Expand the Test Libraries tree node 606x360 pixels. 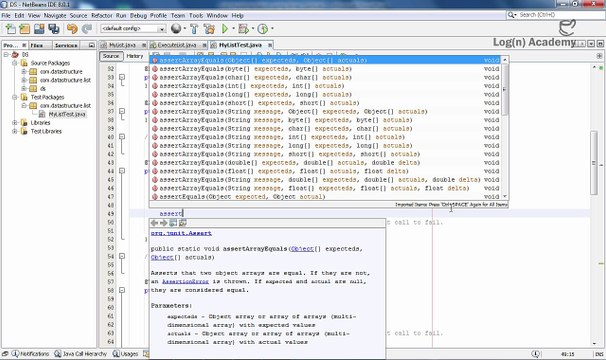15,131
